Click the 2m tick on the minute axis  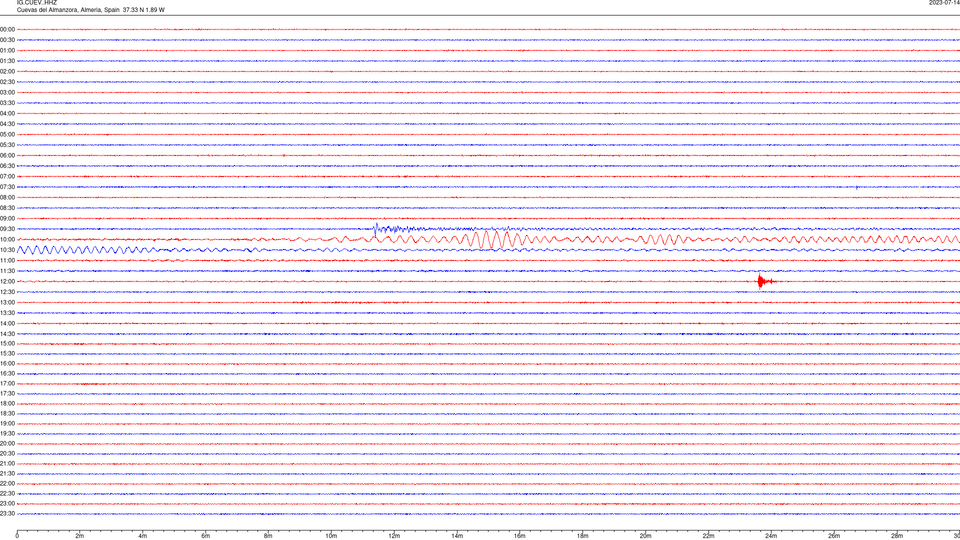click(x=80, y=536)
